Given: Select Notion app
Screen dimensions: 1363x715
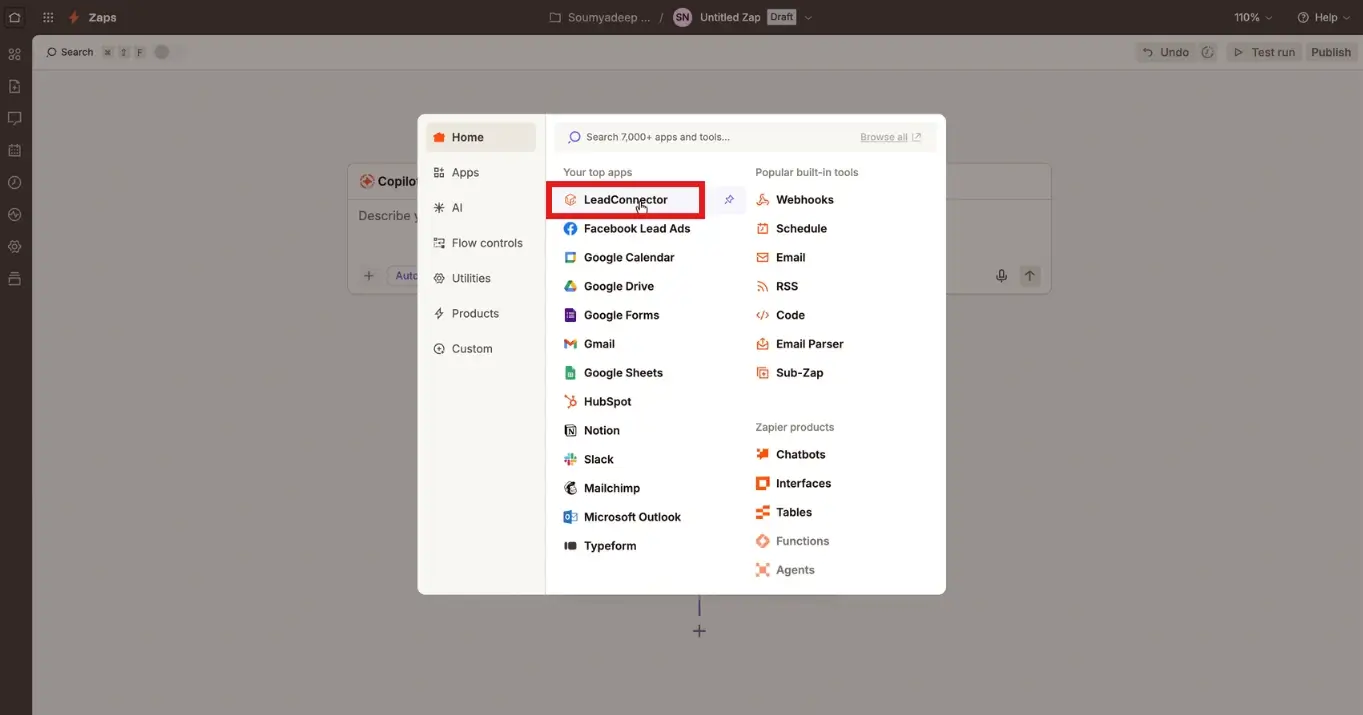Looking at the screenshot, I should tap(592, 431).
